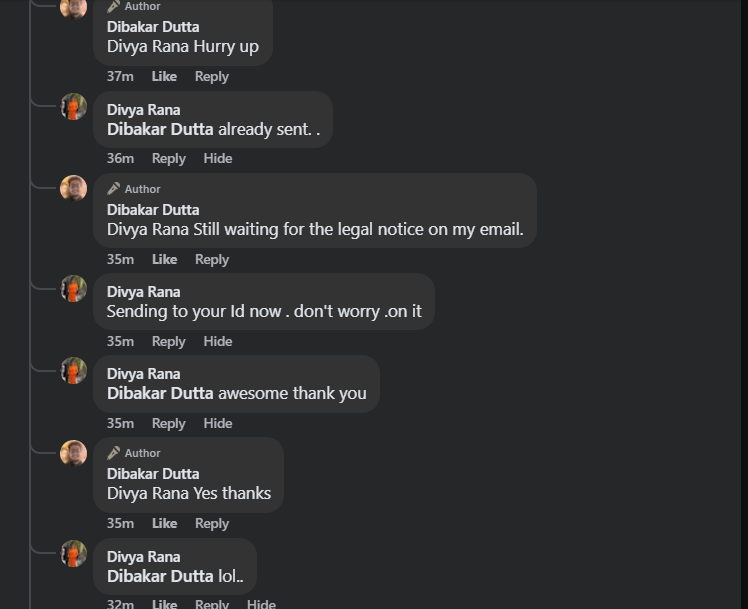Open Divya Rana's name above "Sending to your Id"
Viewport: 748px width, 609px height.
[143, 292]
